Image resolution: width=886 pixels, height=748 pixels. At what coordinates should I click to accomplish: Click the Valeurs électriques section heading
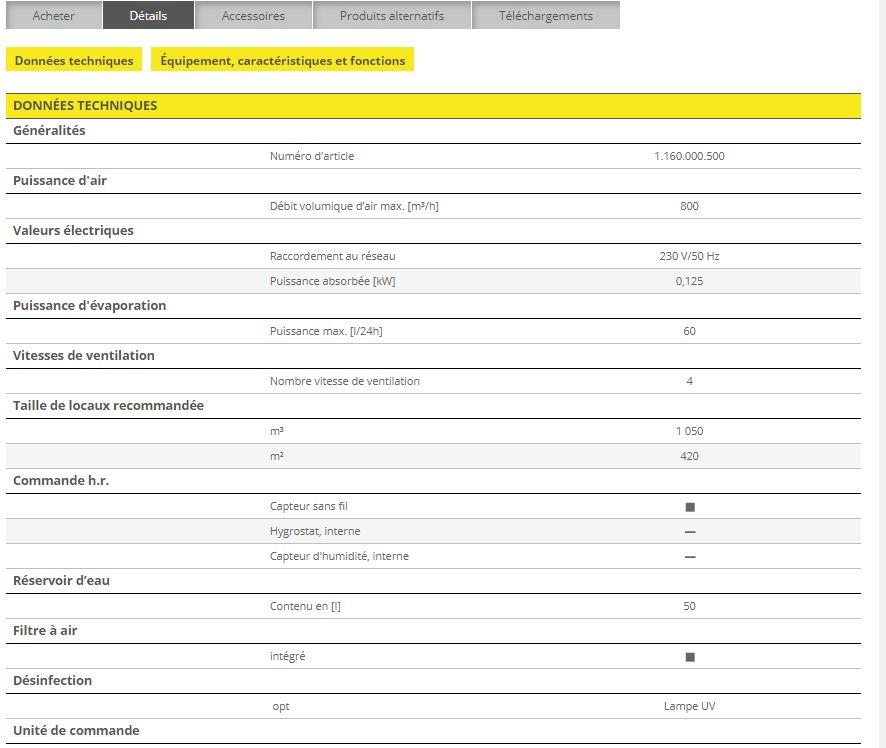(x=73, y=231)
